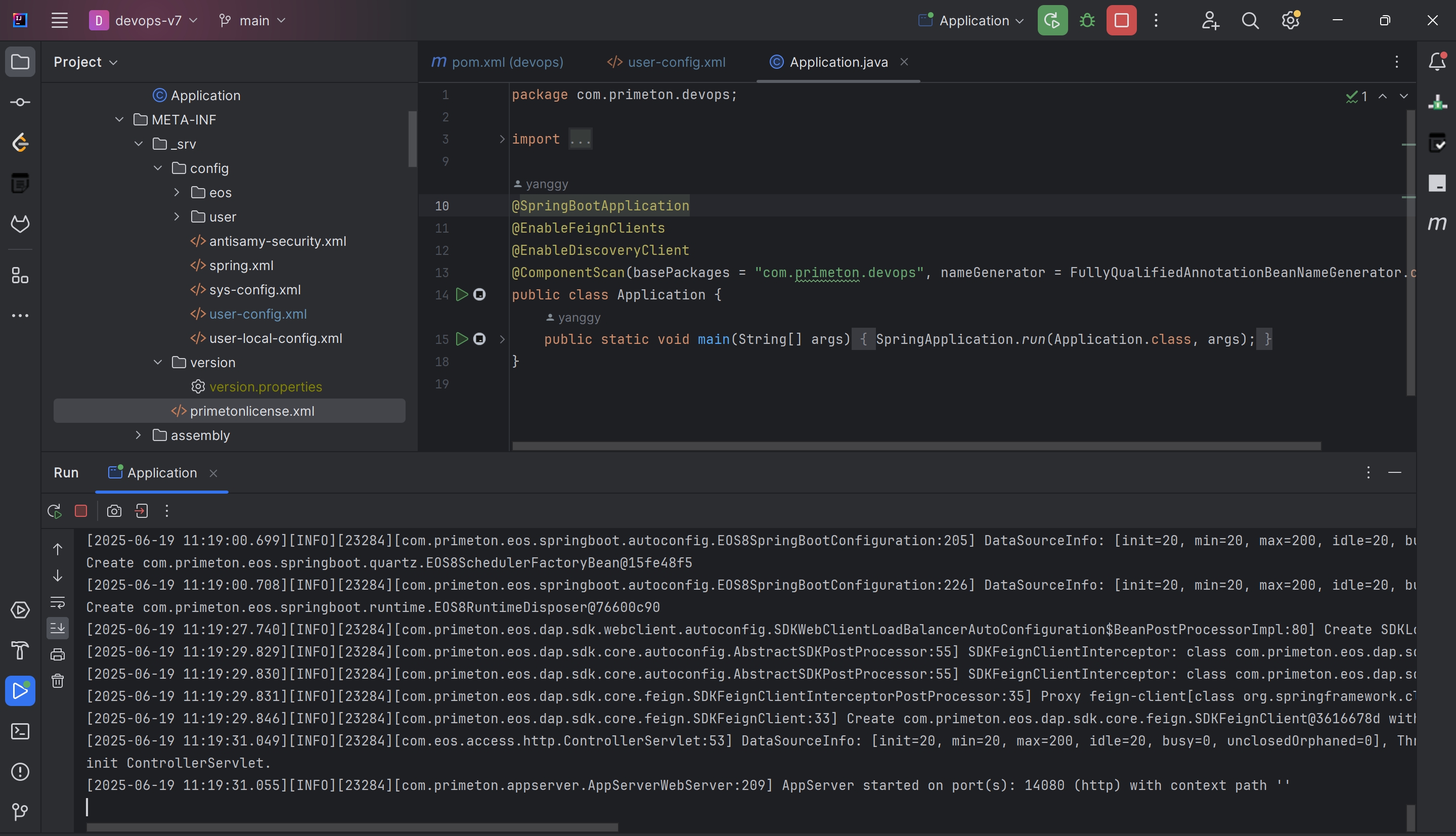Collapse the config folder in the Project tree
The width and height of the screenshot is (1456, 836).
pos(157,168)
